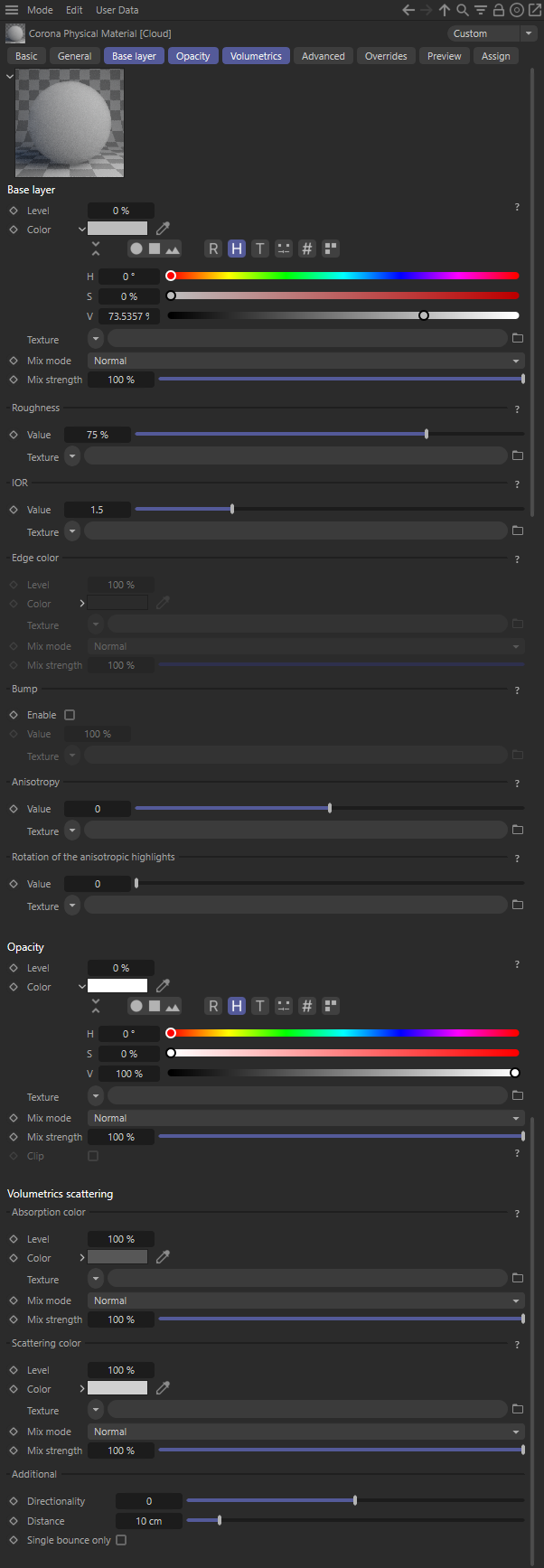The height and width of the screenshot is (1568, 544).
Task: Switch Base layer color to Kelvin T mode
Action: [x=260, y=249]
